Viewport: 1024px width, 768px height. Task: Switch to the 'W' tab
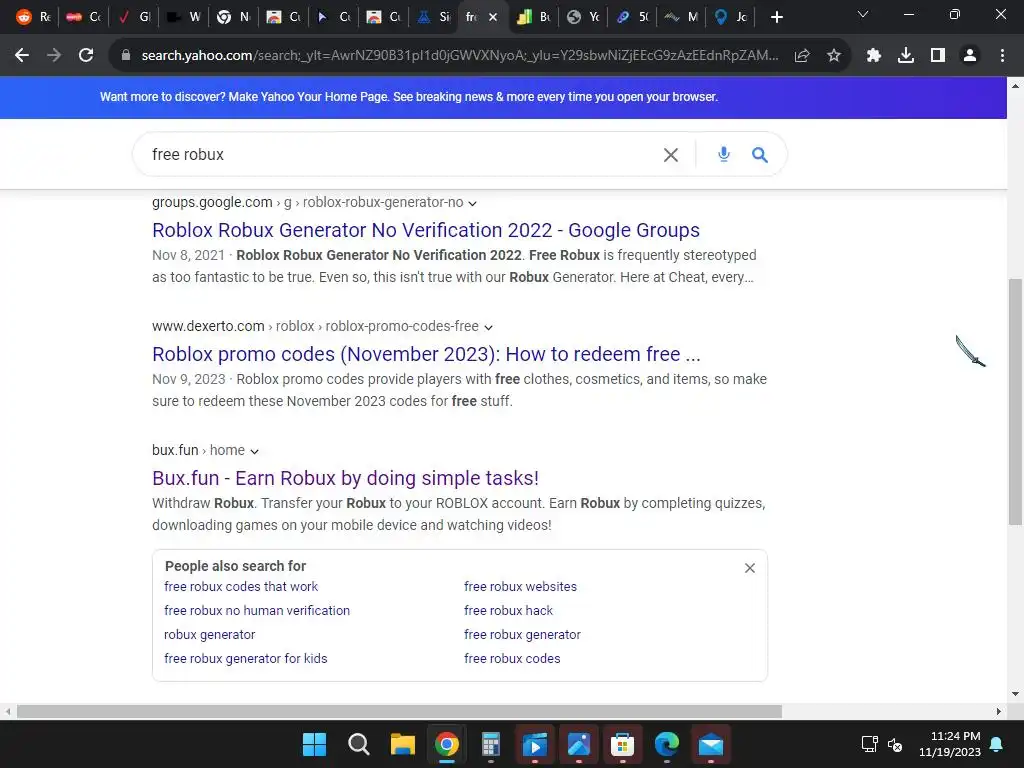(183, 17)
